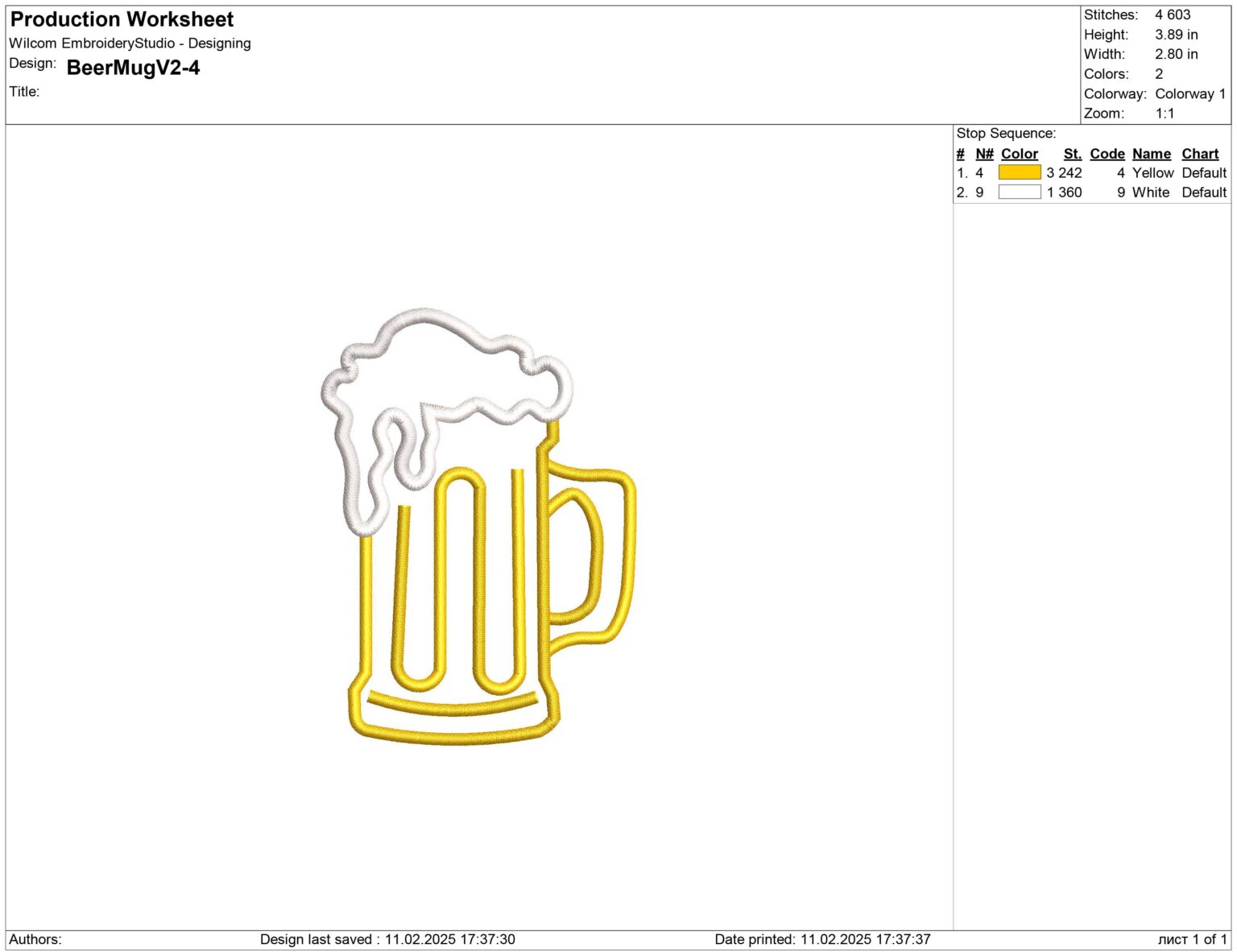Click the page indicator лист 1 of 1
This screenshot has height=952, width=1237.
coord(1194,938)
